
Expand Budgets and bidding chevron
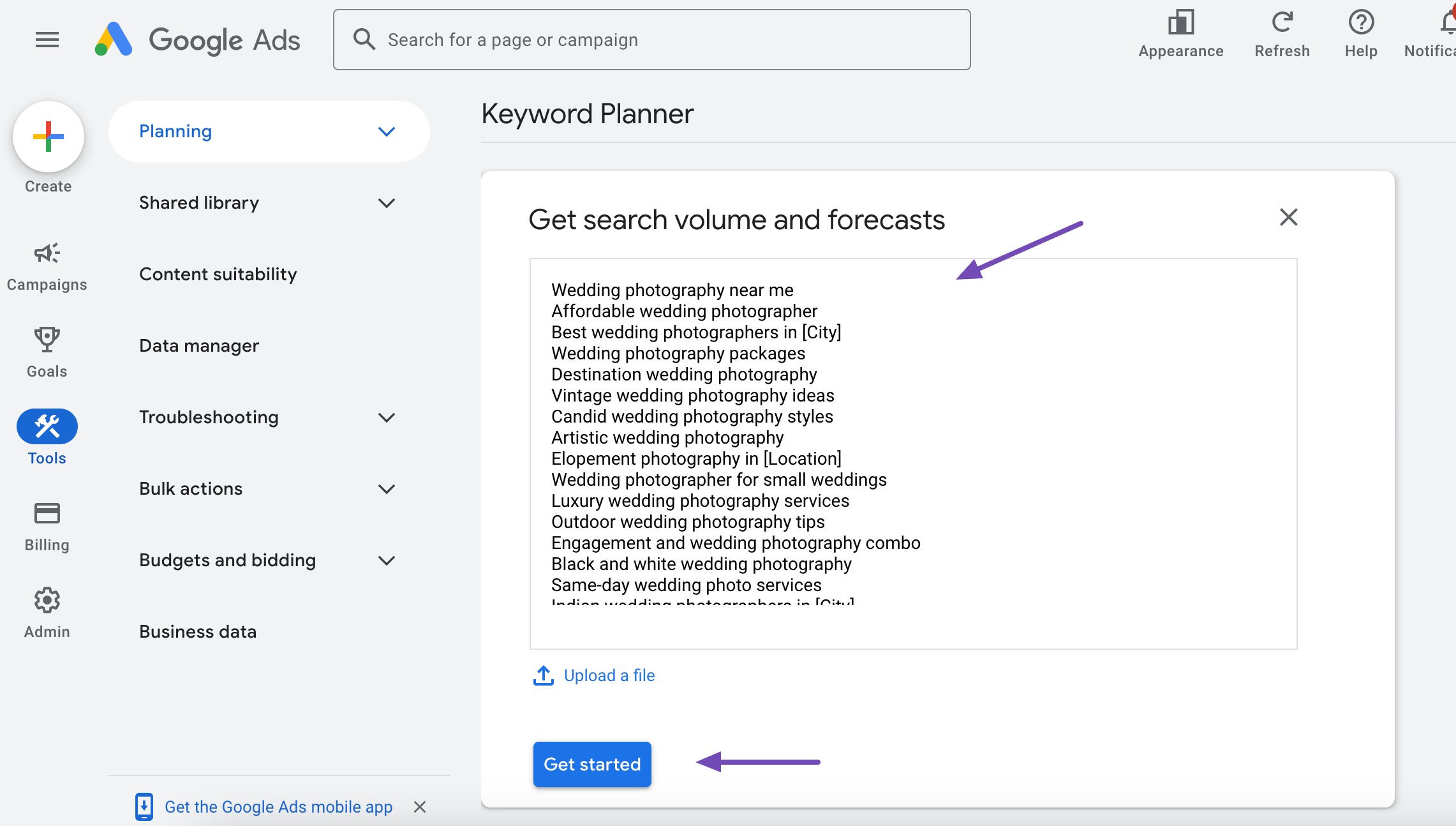pos(387,560)
